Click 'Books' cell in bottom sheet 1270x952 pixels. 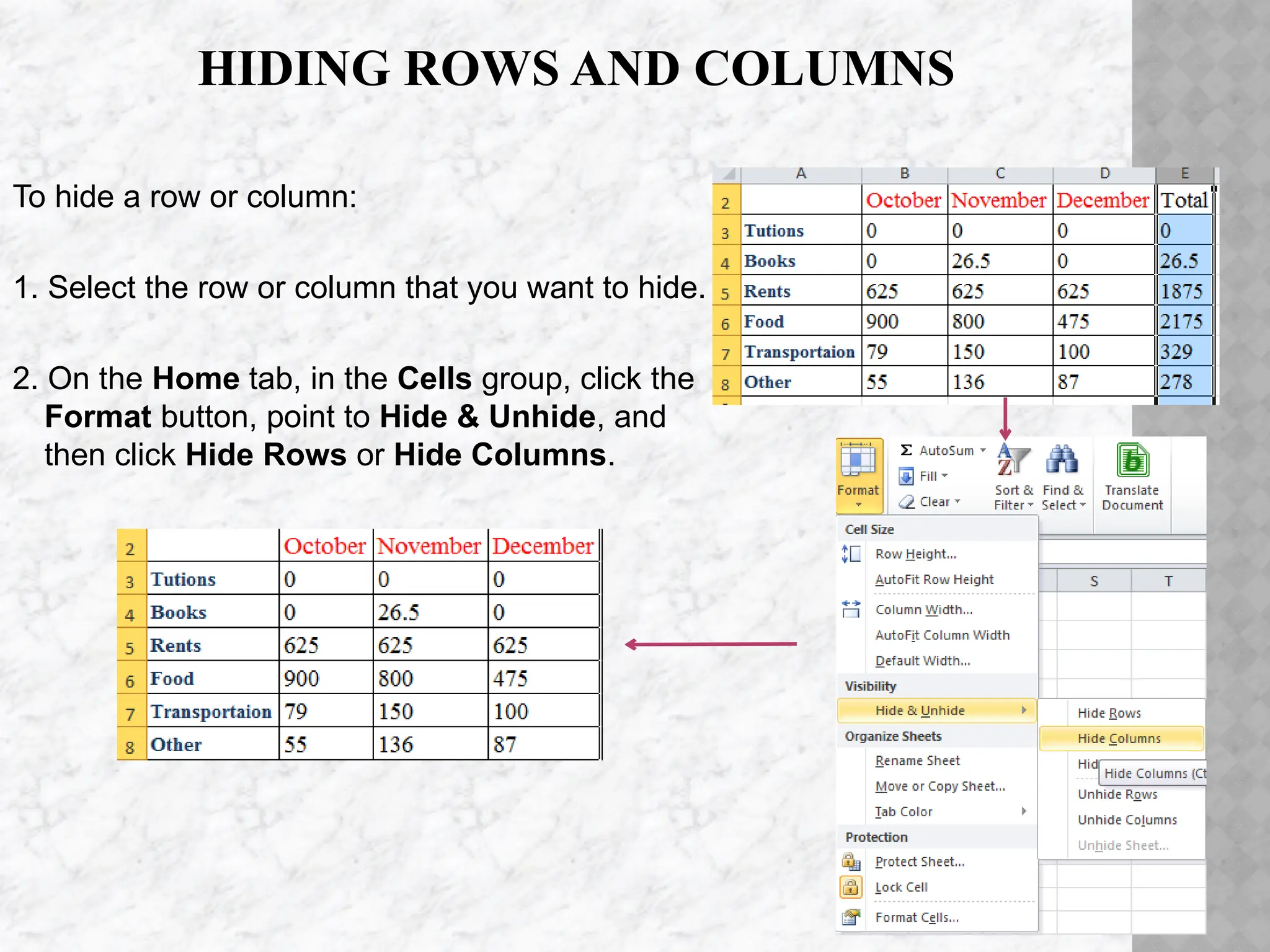[213, 612]
